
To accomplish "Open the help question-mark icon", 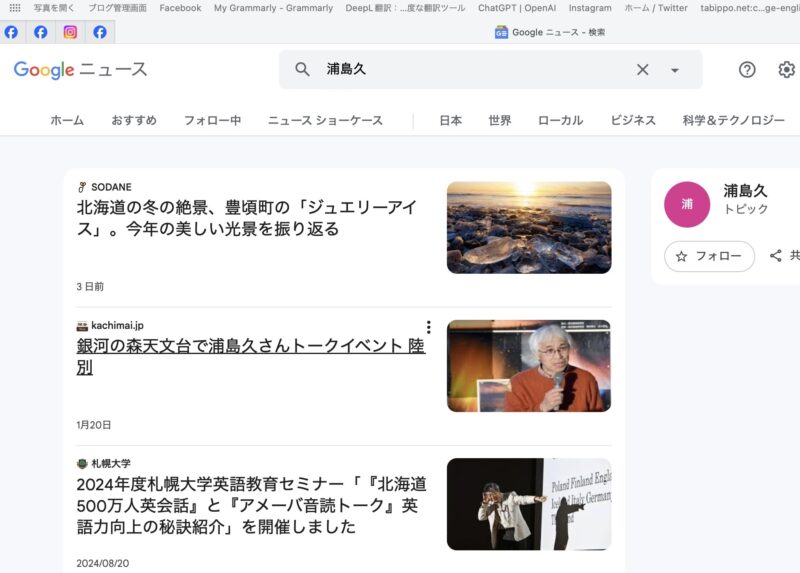I will [747, 69].
